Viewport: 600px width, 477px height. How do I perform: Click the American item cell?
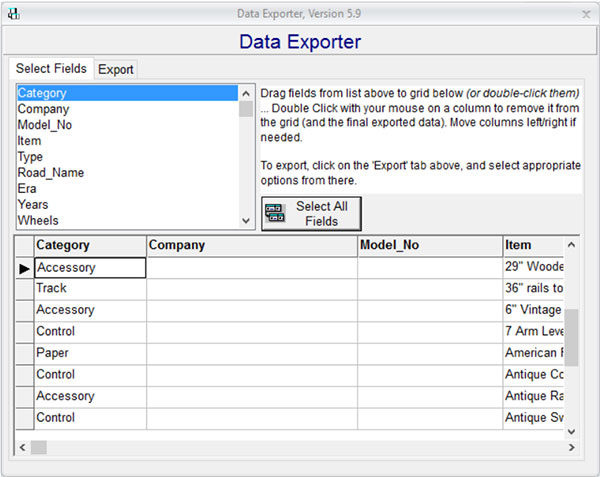coord(533,353)
